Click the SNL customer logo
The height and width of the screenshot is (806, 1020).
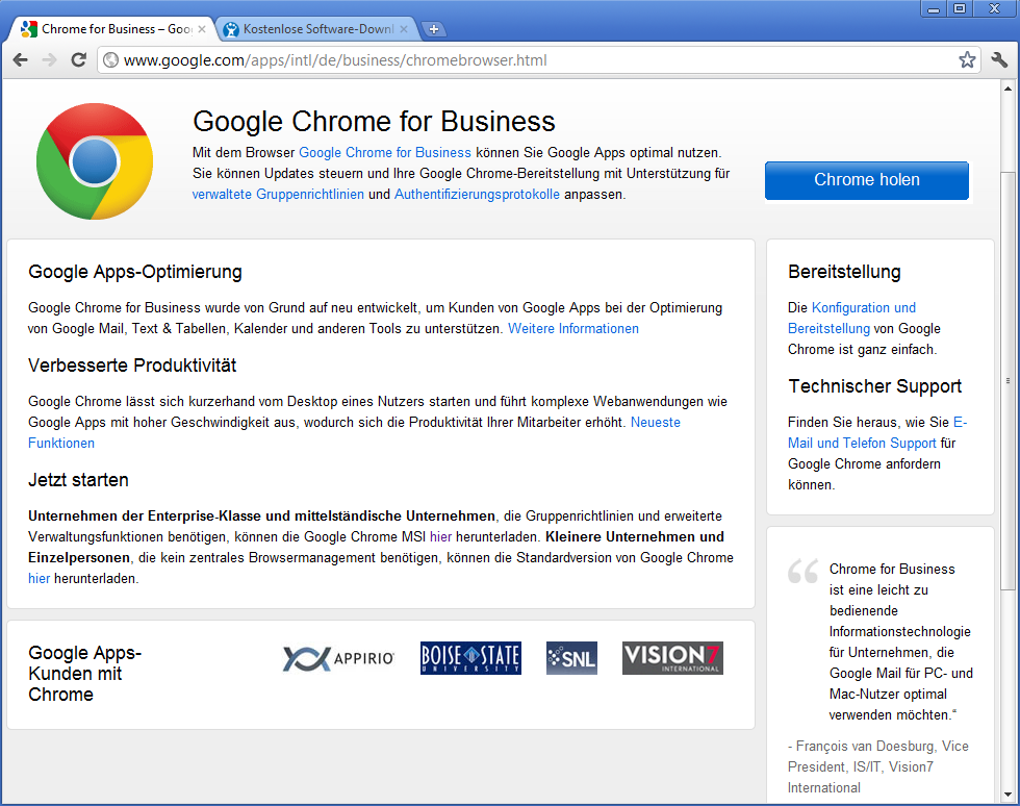(x=572, y=658)
